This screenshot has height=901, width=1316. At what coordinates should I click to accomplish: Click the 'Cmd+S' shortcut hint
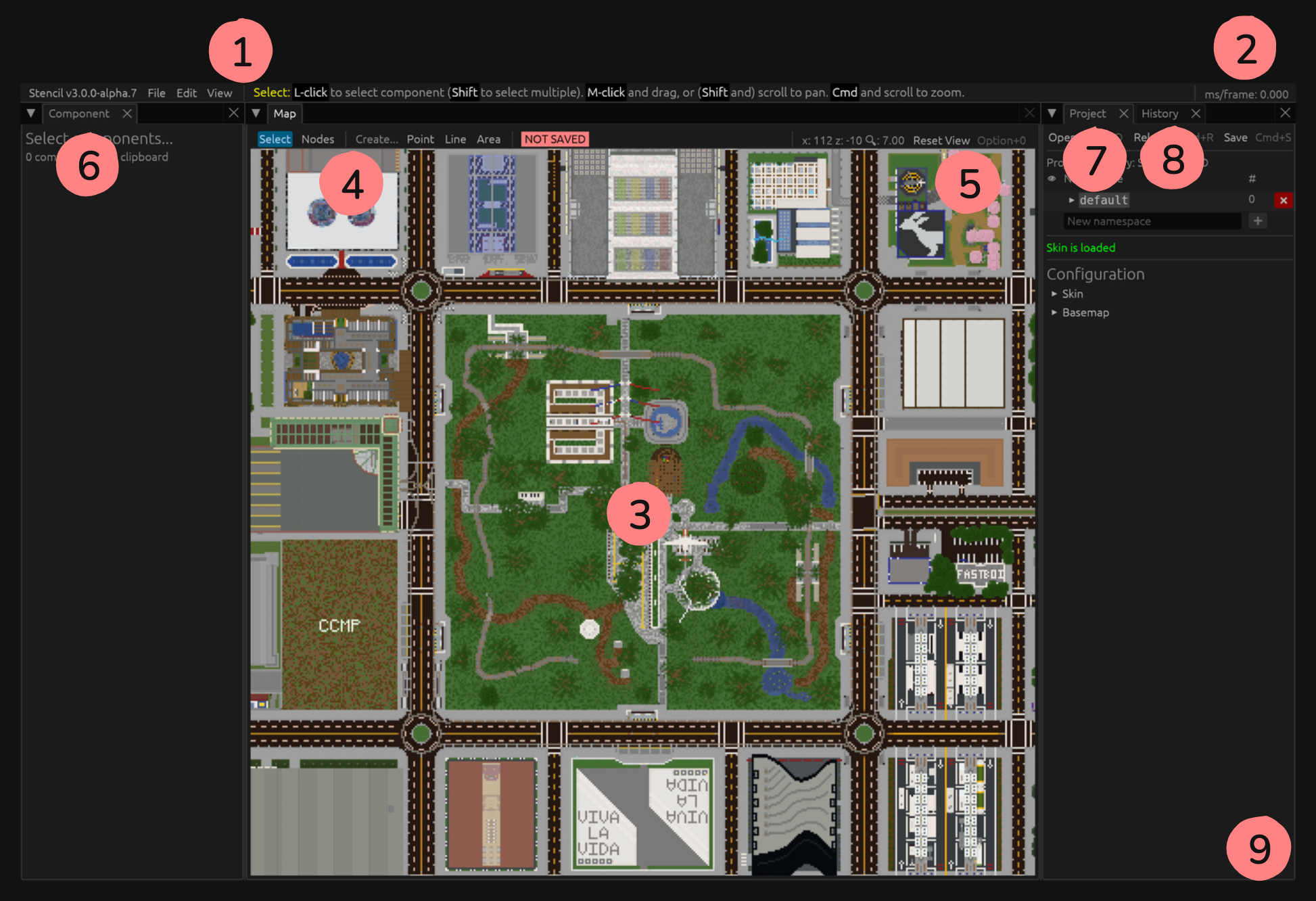1273,137
